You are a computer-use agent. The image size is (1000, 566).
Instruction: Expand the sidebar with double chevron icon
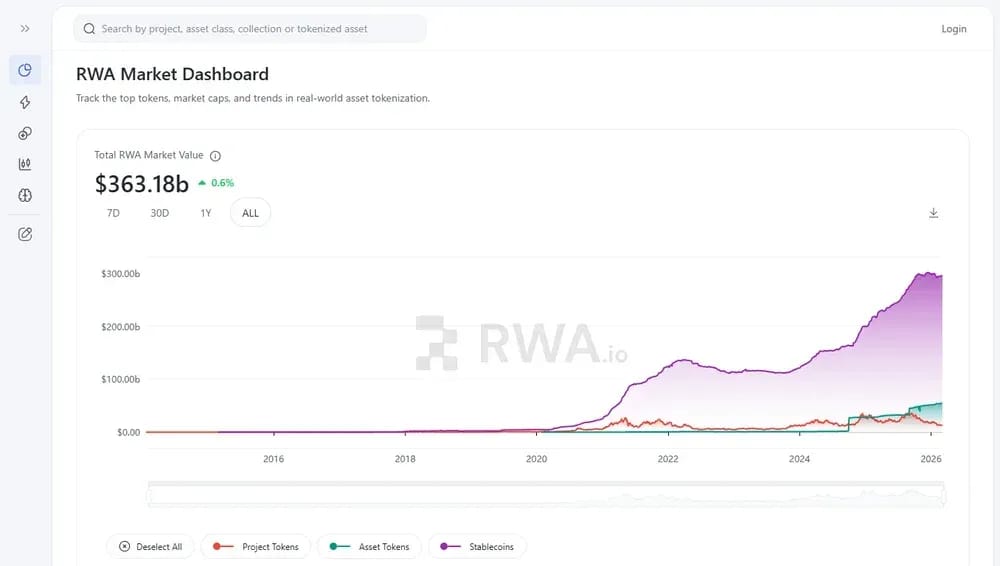click(25, 29)
